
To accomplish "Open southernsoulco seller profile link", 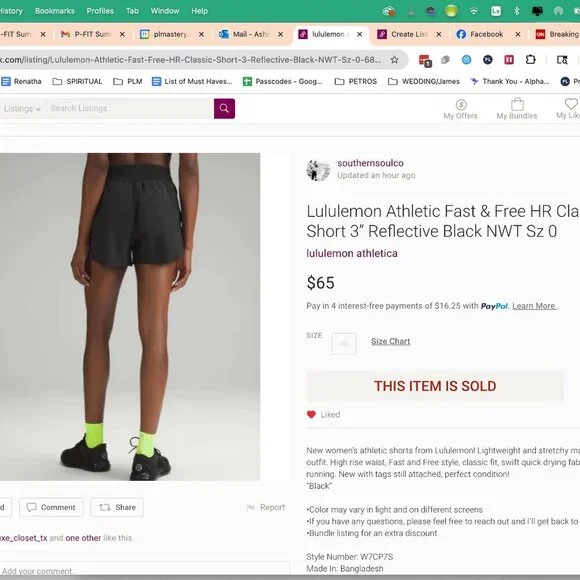I will pos(370,163).
